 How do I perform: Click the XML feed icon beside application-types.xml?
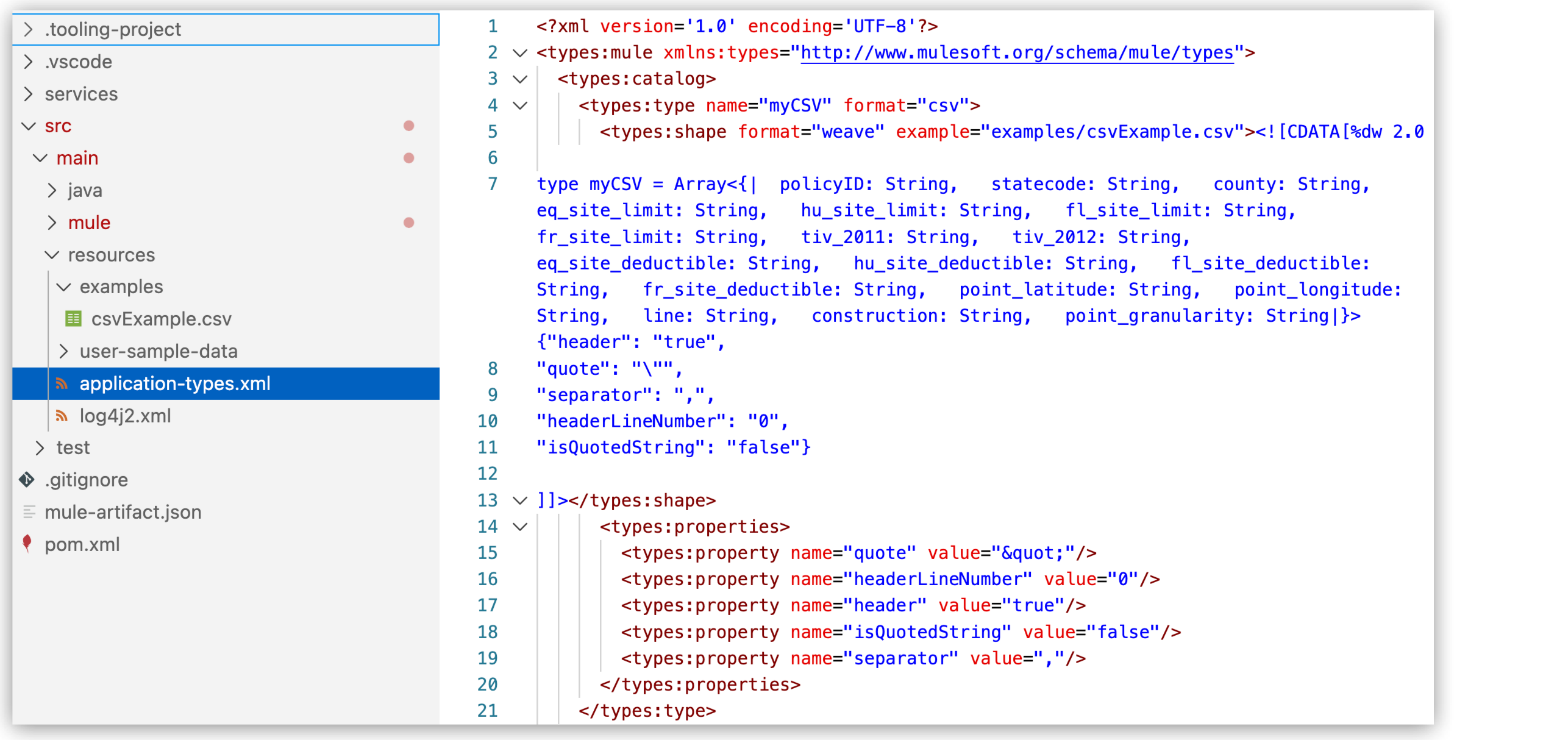tap(63, 383)
